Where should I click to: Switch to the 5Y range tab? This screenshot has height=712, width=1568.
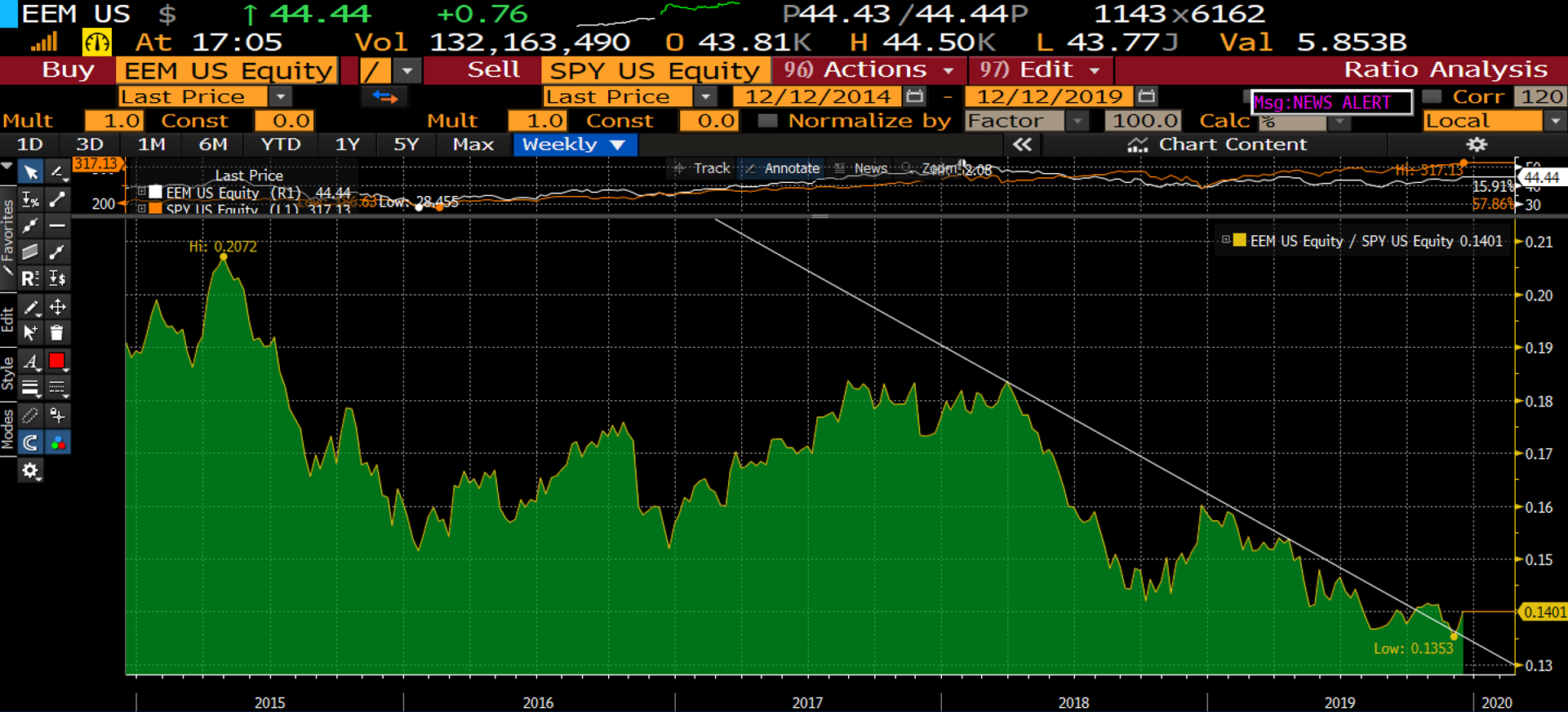click(x=406, y=145)
